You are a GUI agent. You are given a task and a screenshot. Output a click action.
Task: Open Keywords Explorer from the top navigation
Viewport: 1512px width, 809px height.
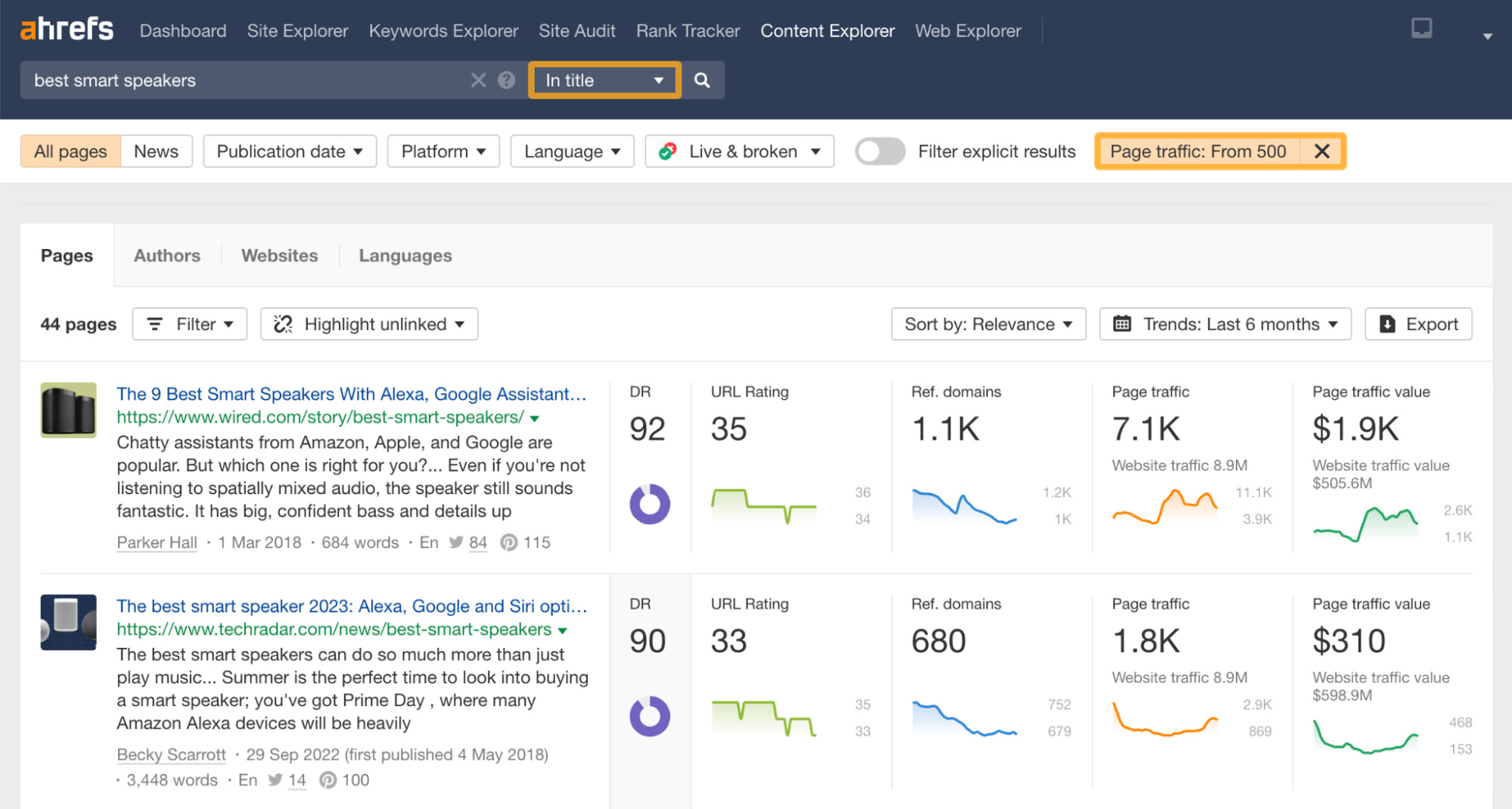443,30
